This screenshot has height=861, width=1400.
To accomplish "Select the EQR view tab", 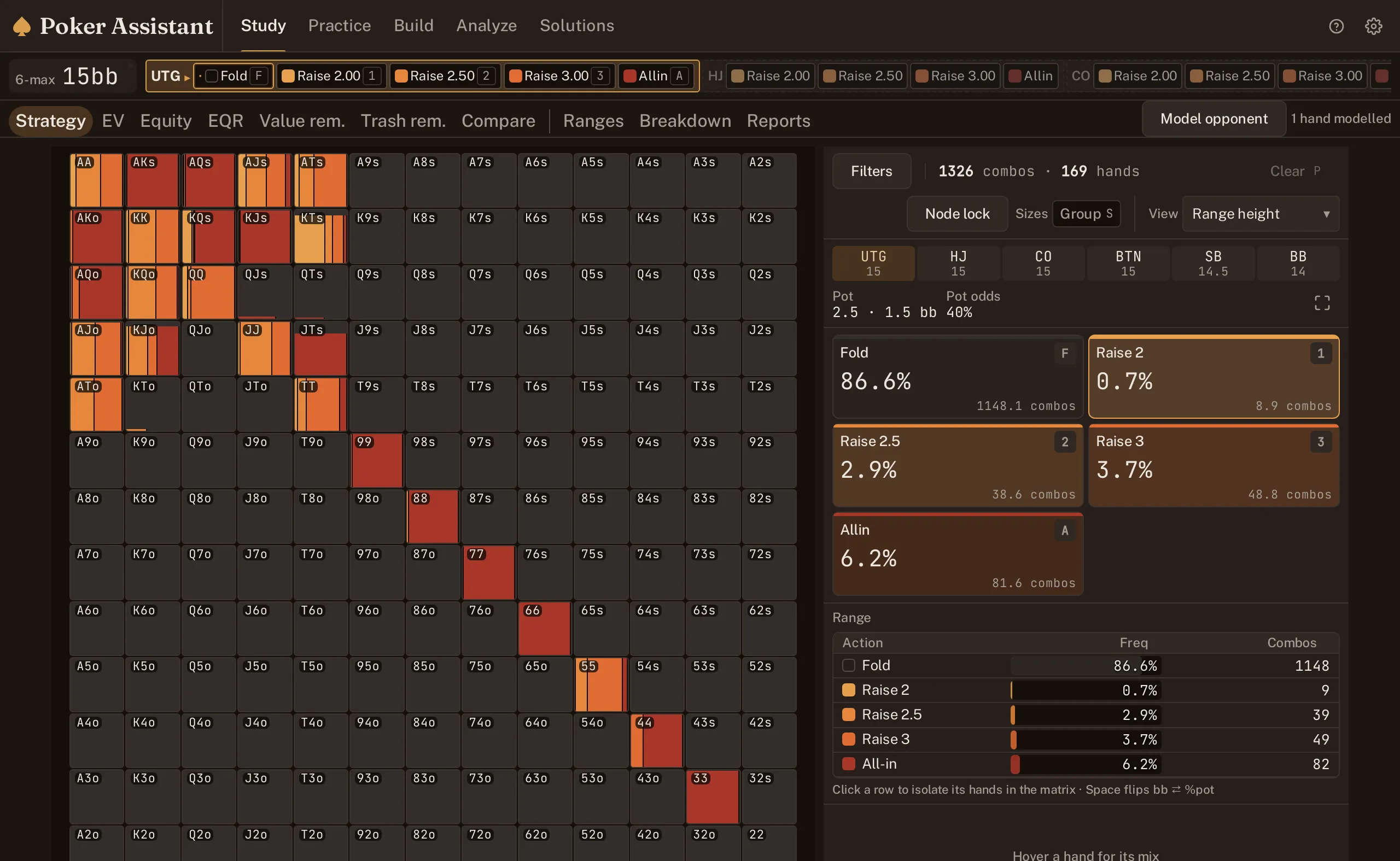I will [x=225, y=121].
